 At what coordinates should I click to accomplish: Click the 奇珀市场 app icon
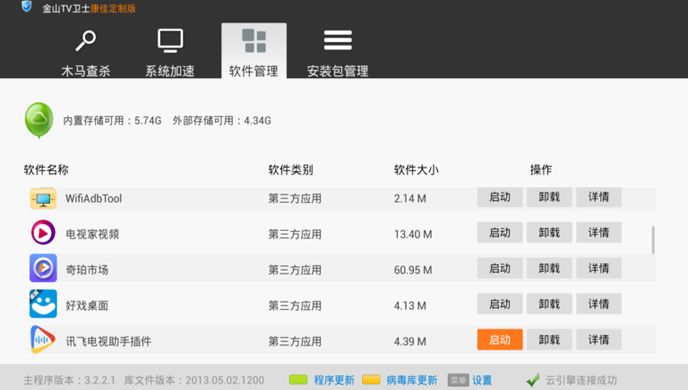click(x=43, y=268)
